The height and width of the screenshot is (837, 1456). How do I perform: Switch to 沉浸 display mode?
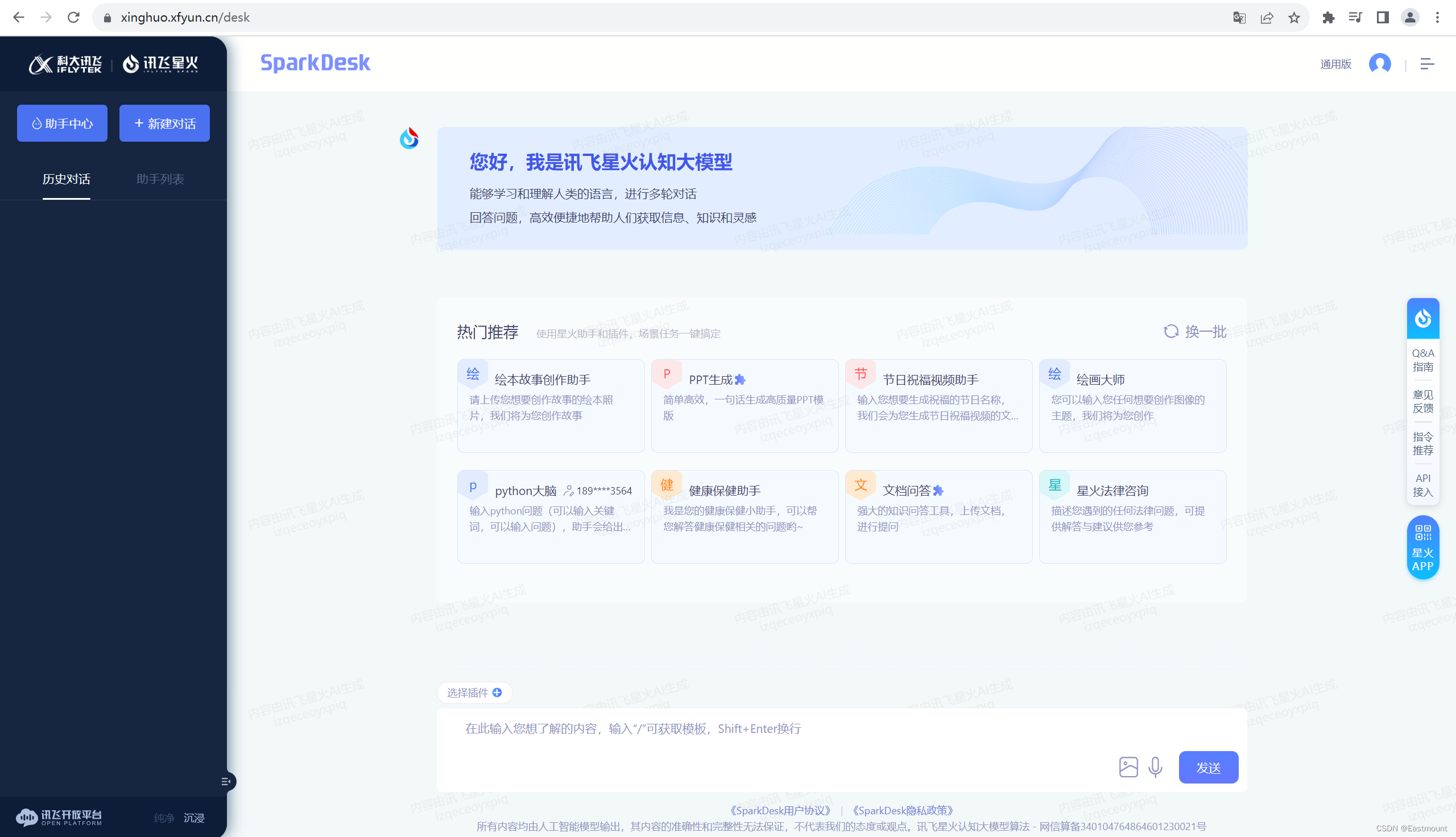[x=194, y=818]
